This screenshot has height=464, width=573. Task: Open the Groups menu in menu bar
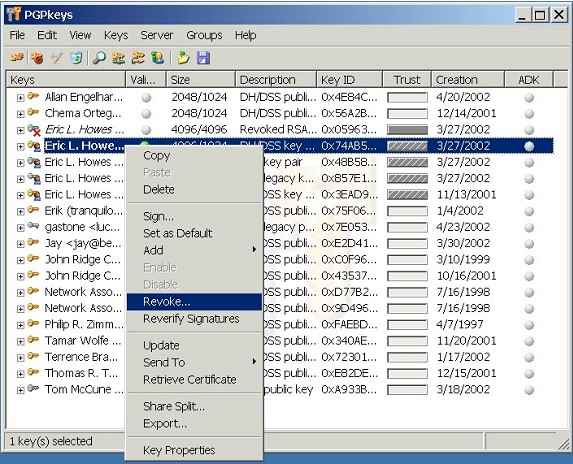click(204, 35)
